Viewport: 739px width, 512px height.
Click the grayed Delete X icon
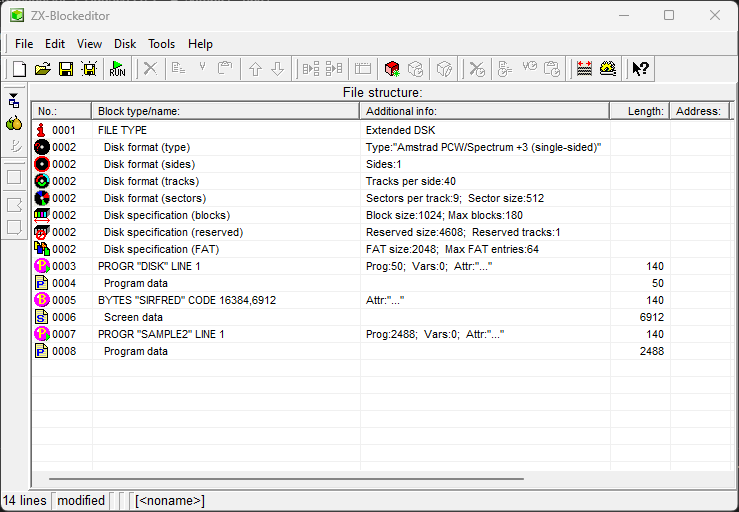[x=150, y=69]
